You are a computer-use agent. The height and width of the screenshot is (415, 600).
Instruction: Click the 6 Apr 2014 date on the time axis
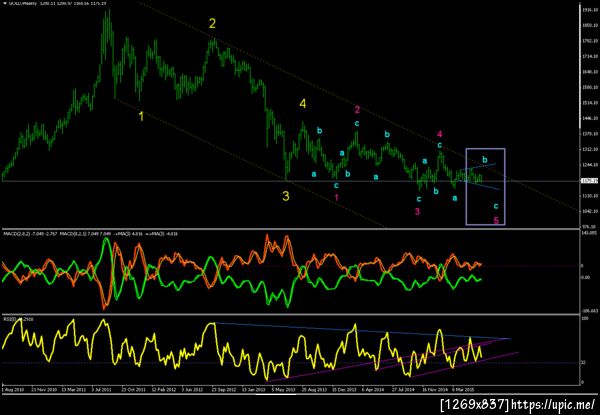tap(372, 389)
